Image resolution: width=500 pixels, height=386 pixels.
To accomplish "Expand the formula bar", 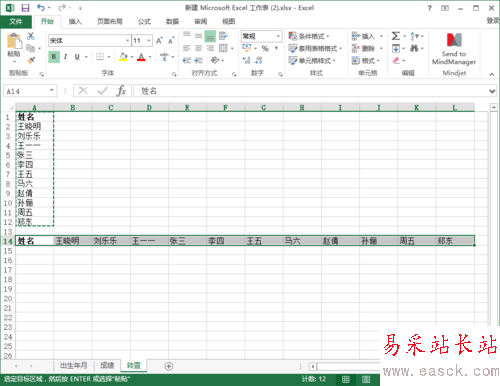I will pos(492,91).
